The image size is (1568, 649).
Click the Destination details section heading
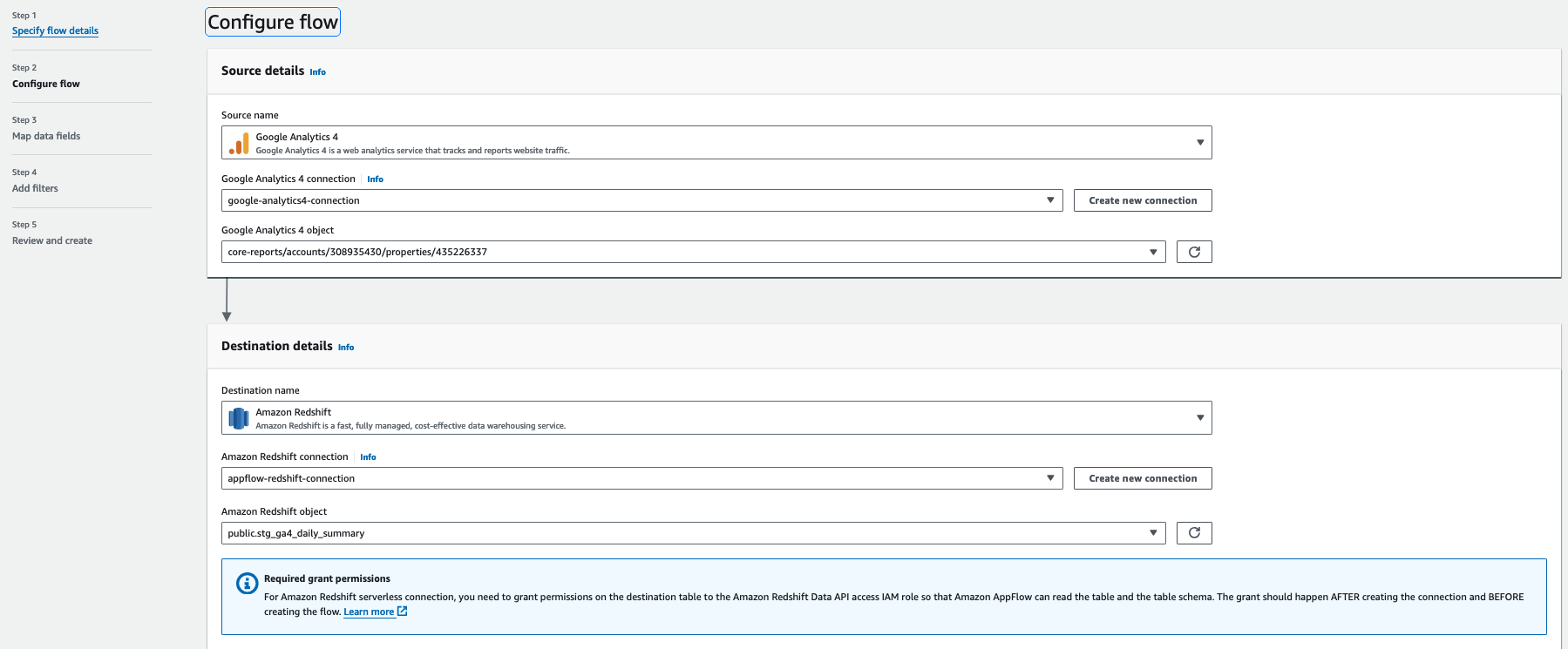(x=277, y=346)
